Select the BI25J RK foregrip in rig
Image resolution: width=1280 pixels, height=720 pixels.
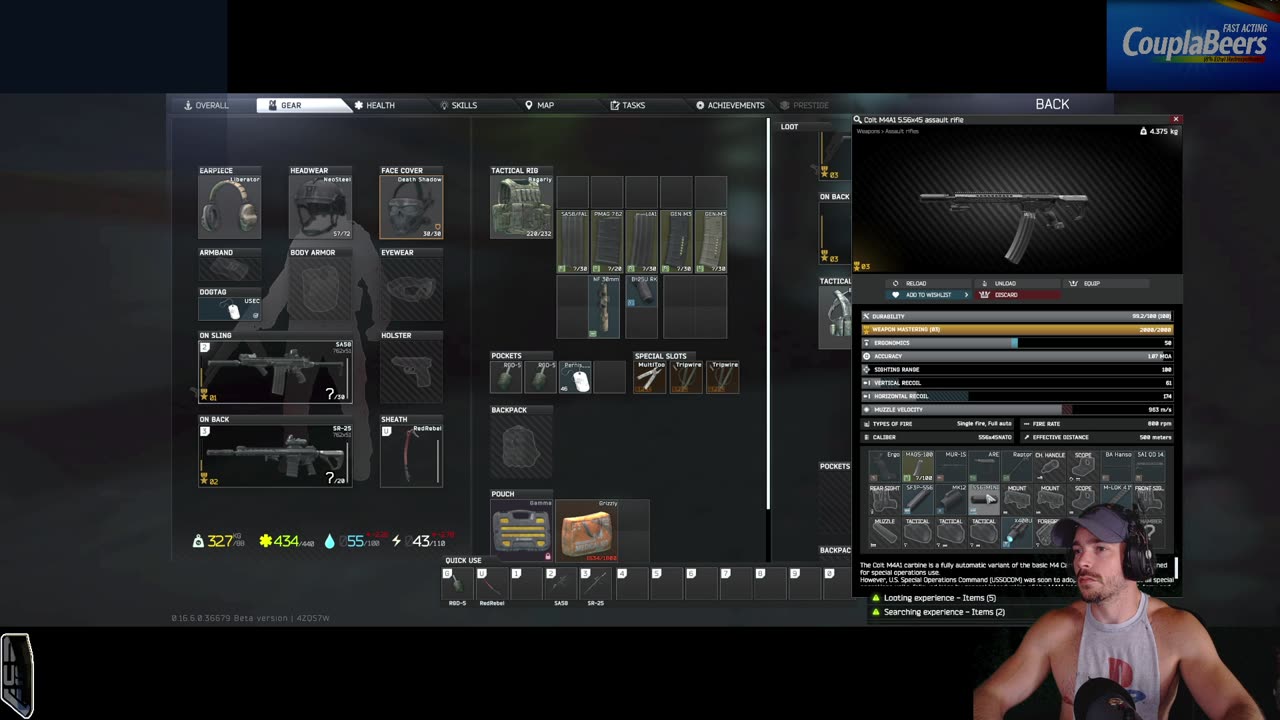(x=642, y=292)
